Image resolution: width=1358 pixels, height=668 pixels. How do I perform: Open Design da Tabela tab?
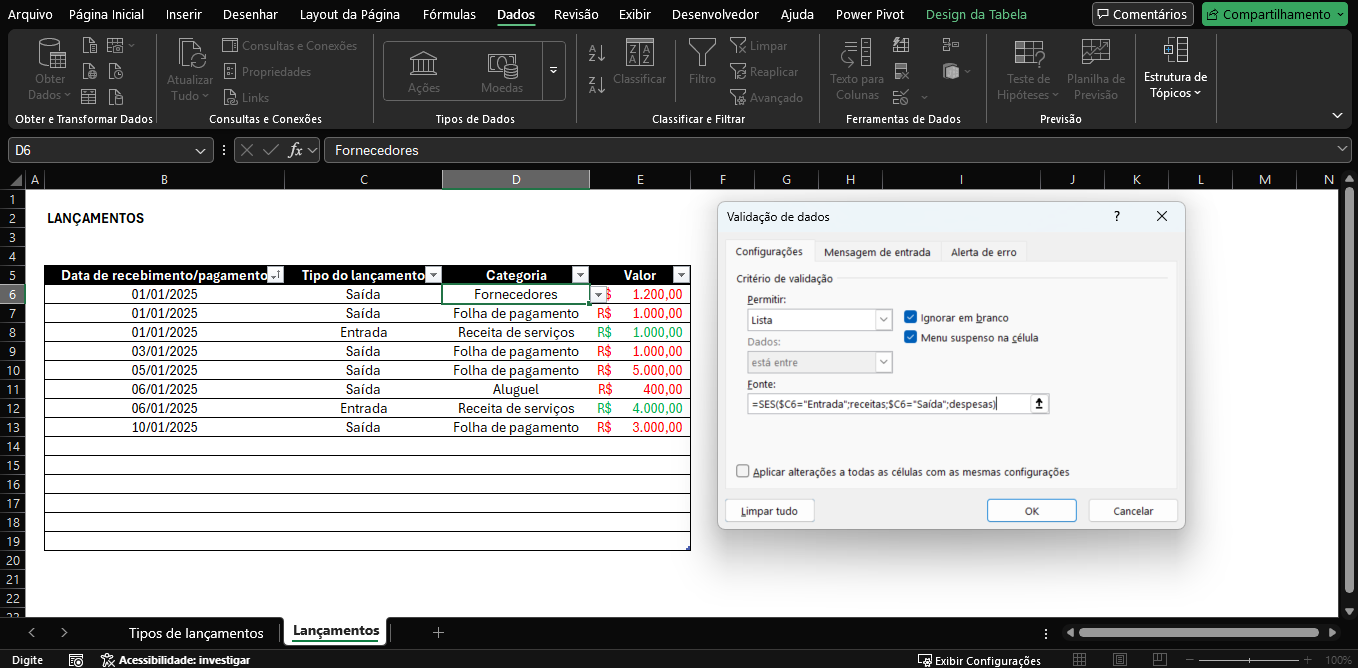(x=974, y=14)
